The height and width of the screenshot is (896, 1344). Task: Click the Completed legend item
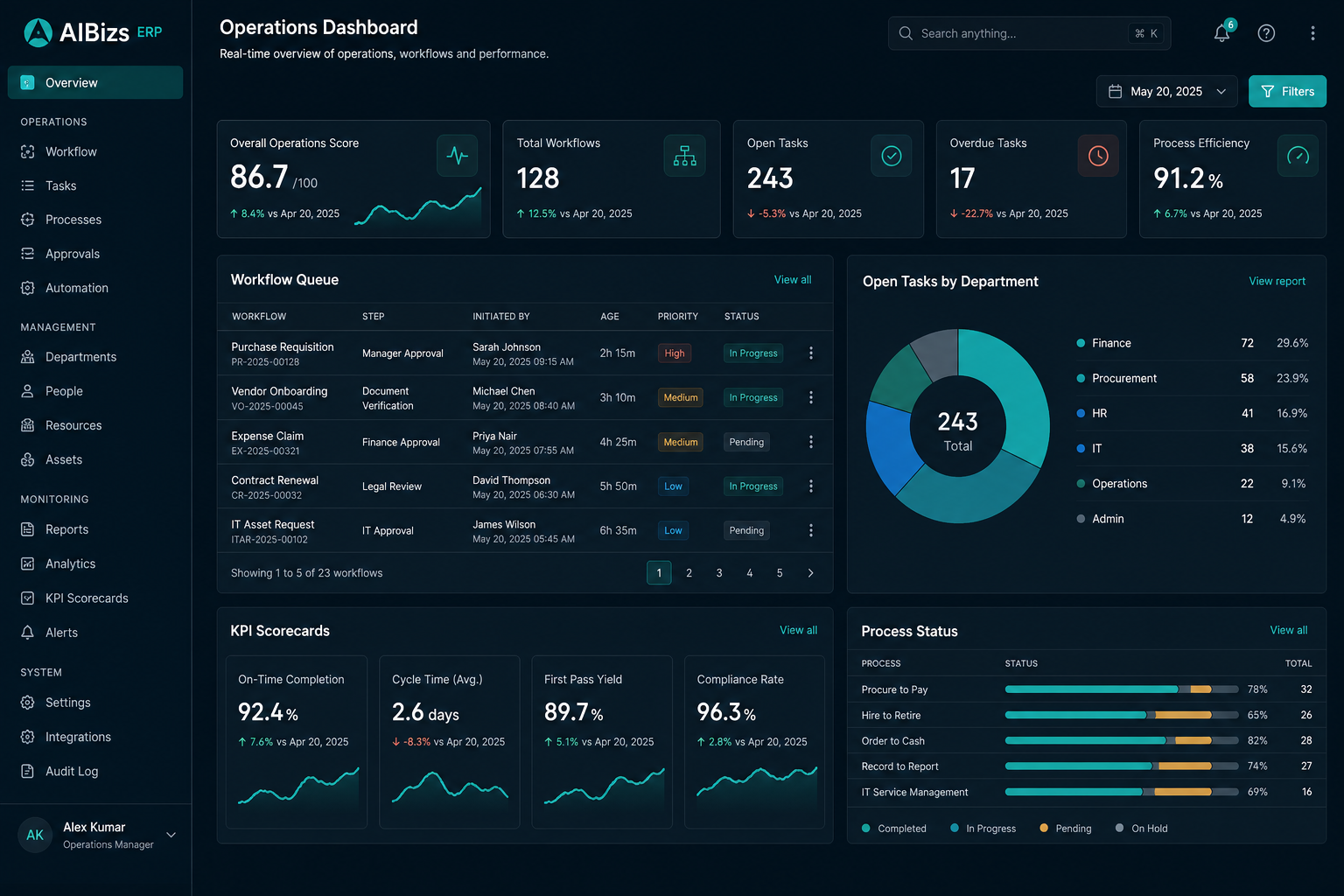point(894,829)
